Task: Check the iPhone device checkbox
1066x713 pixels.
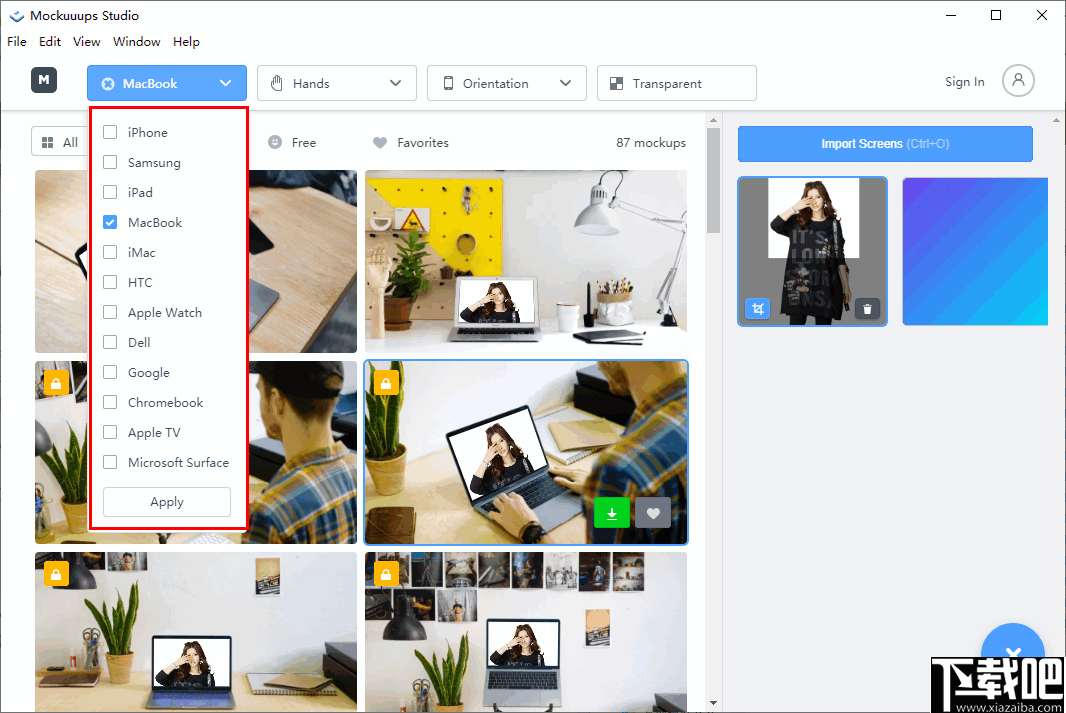Action: [x=110, y=132]
